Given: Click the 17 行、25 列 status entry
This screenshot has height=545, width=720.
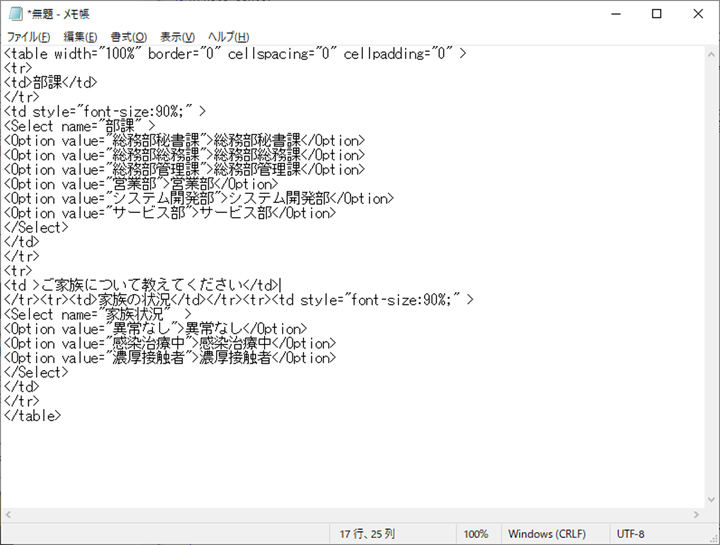Looking at the screenshot, I should (367, 534).
